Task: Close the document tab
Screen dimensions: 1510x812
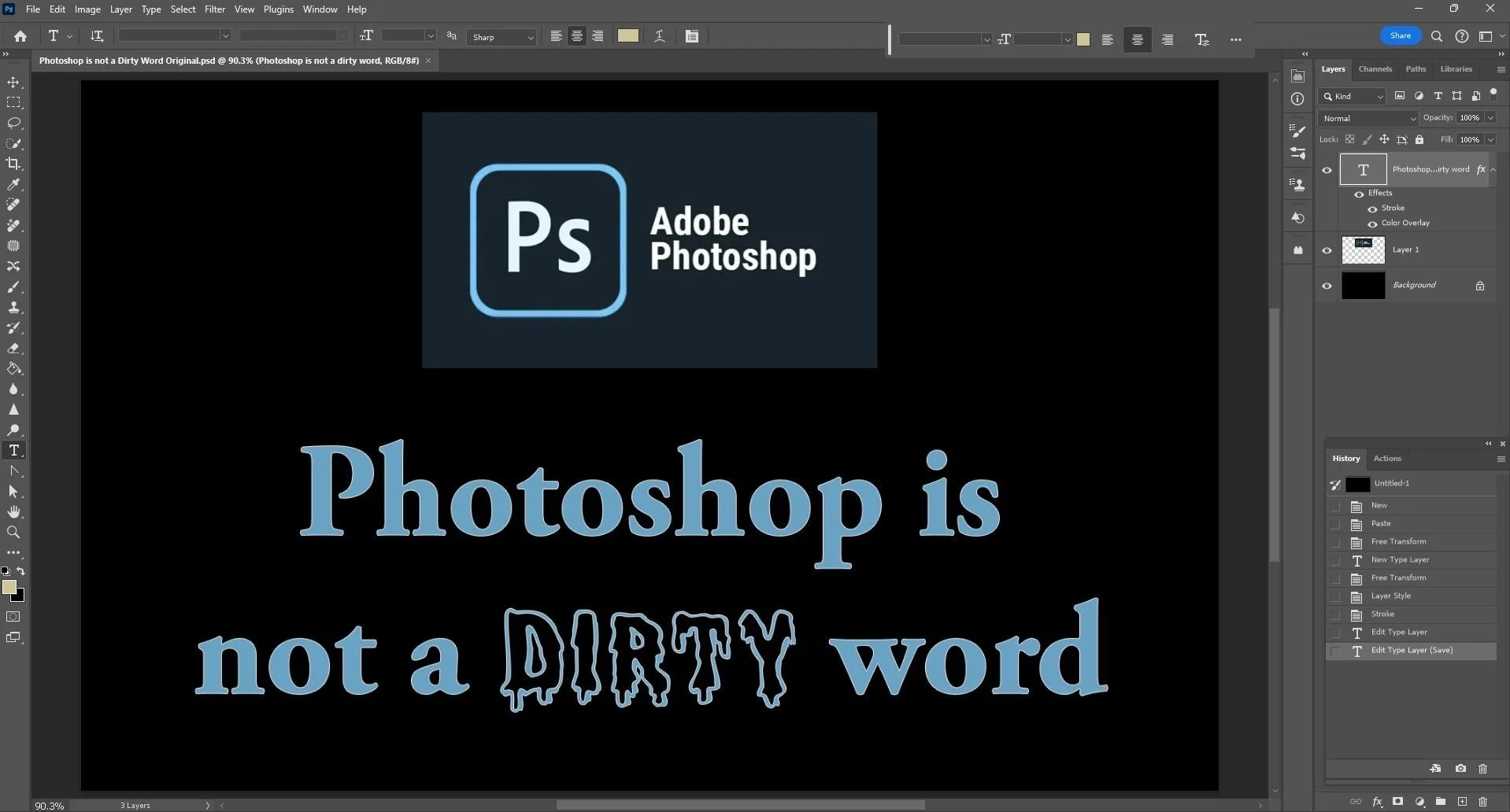Action: 428,61
